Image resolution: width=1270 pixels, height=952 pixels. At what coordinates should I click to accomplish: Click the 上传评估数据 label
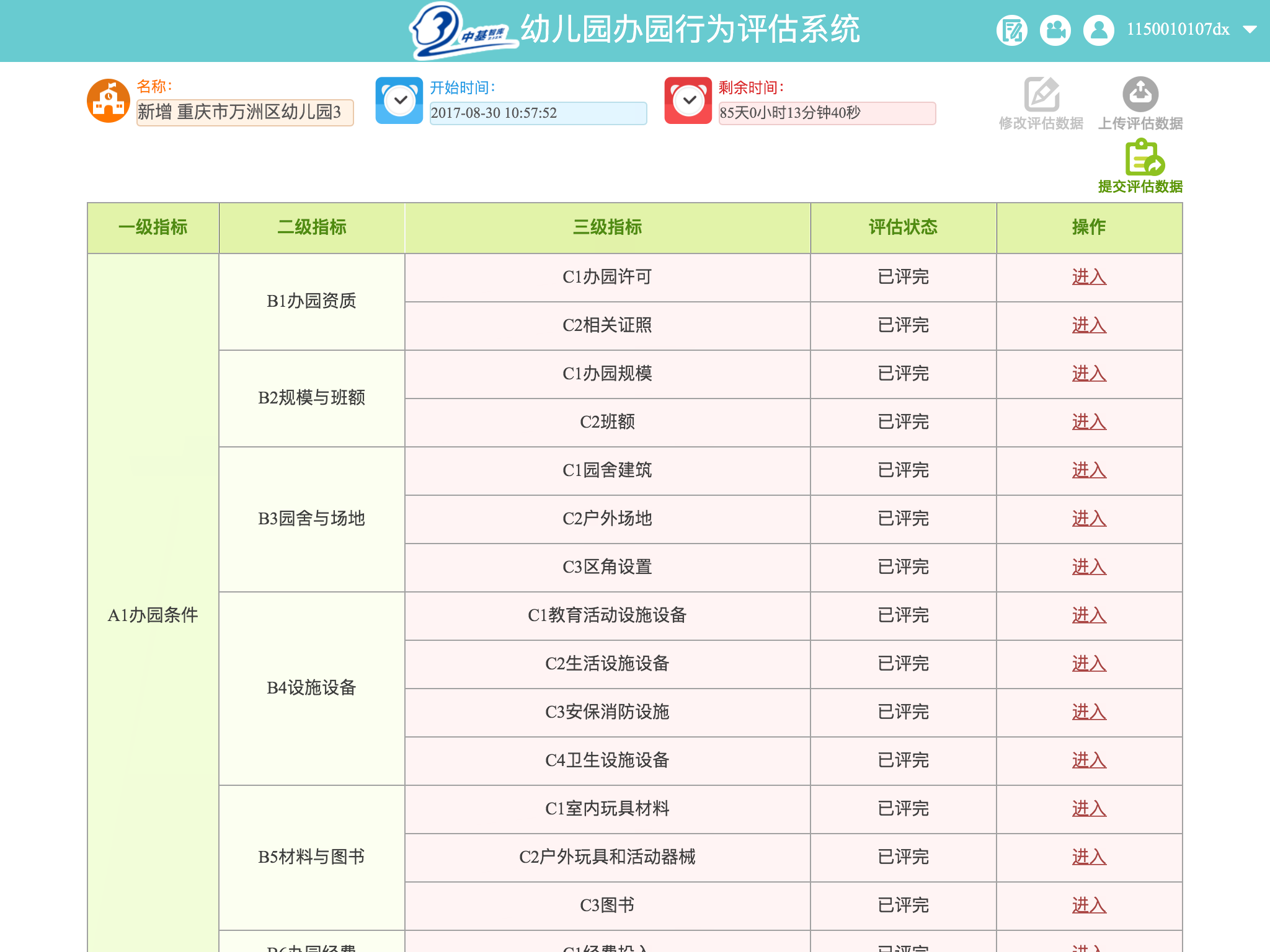pos(1140,123)
